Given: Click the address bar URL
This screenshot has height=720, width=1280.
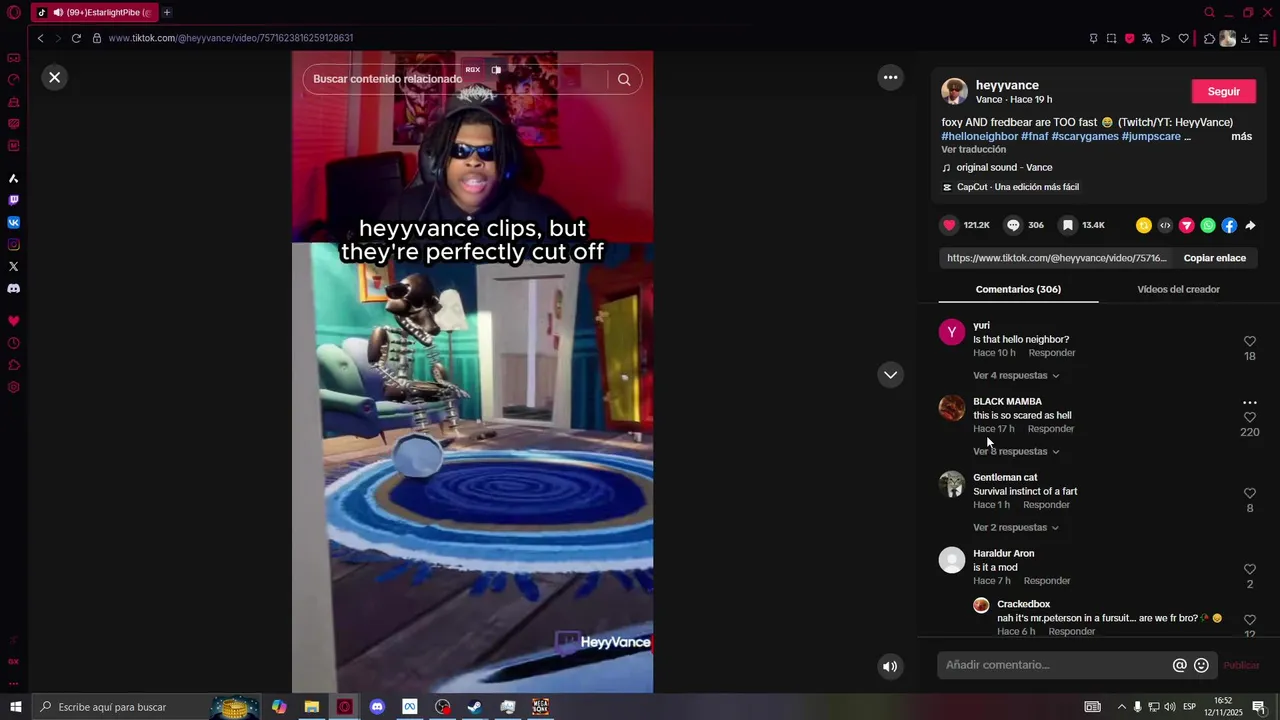Looking at the screenshot, I should (x=231, y=38).
